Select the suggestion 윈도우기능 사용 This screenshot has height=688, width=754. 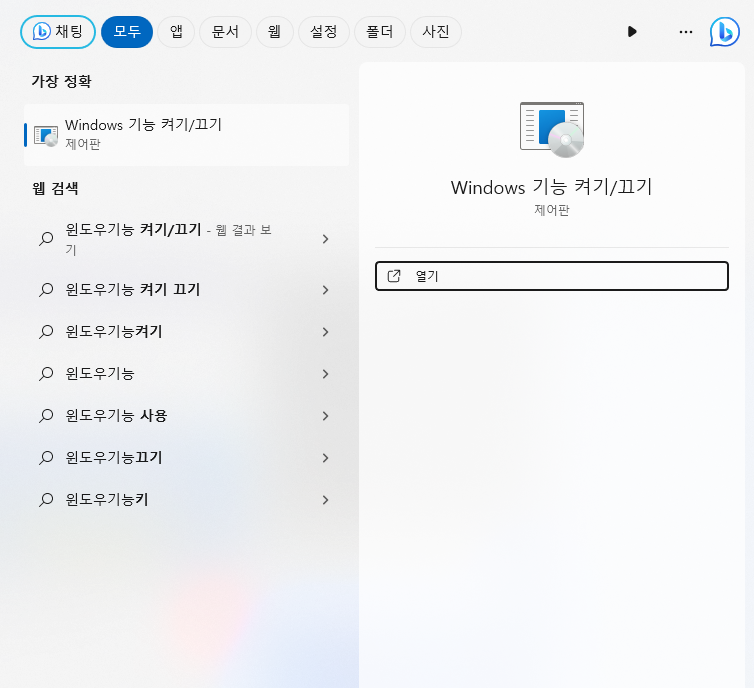point(187,415)
